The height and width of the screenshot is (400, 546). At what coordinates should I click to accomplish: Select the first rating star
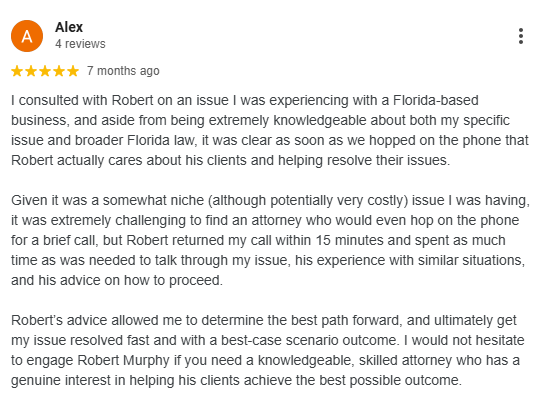(17, 71)
